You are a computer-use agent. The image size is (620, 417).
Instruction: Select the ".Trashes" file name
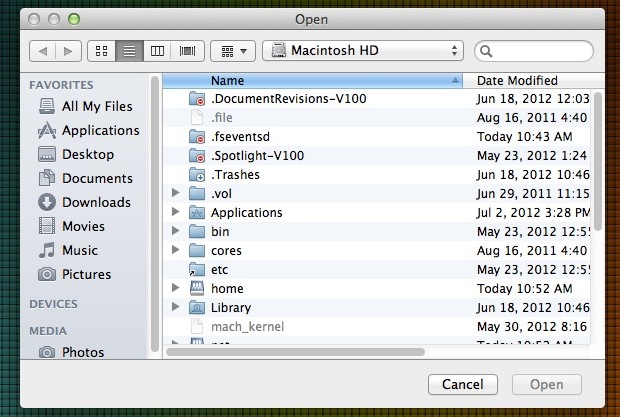click(235, 175)
